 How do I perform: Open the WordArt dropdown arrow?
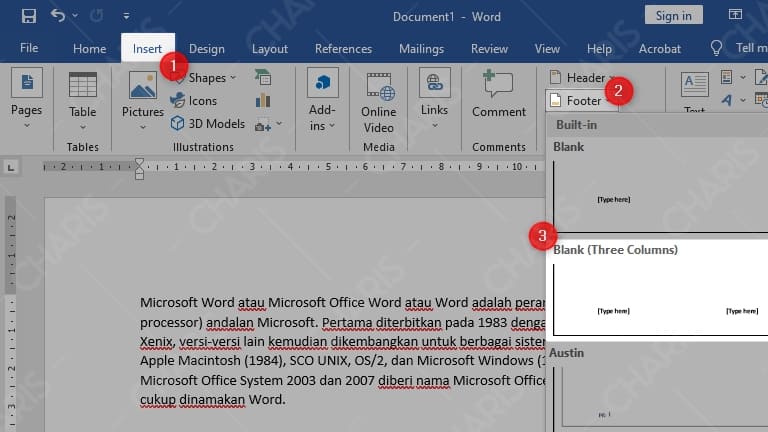(743, 100)
